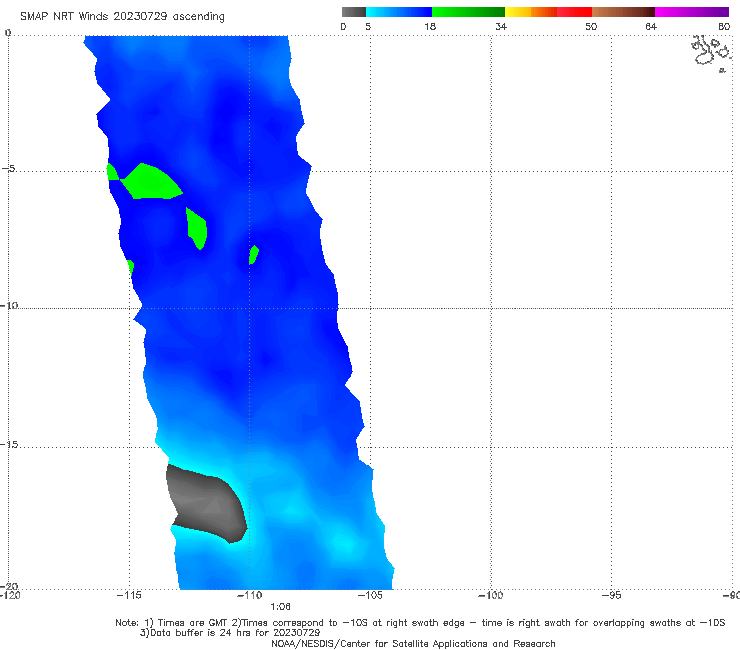This screenshot has width=740, height=650.
Task: Click the latitude label -5
Action: click(8, 169)
